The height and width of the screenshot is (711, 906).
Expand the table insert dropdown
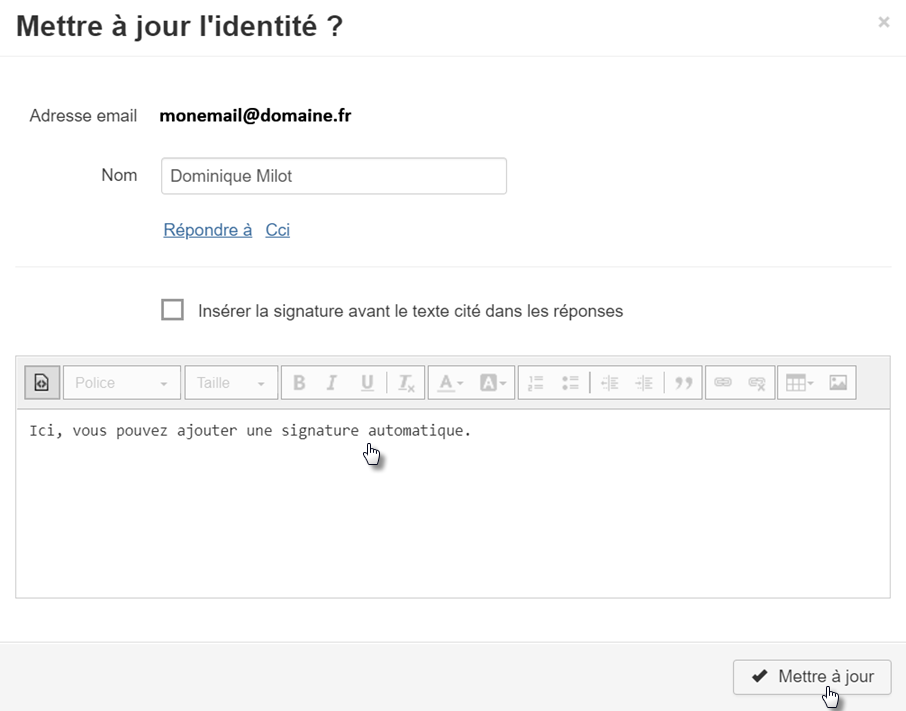pyautogui.click(x=799, y=383)
